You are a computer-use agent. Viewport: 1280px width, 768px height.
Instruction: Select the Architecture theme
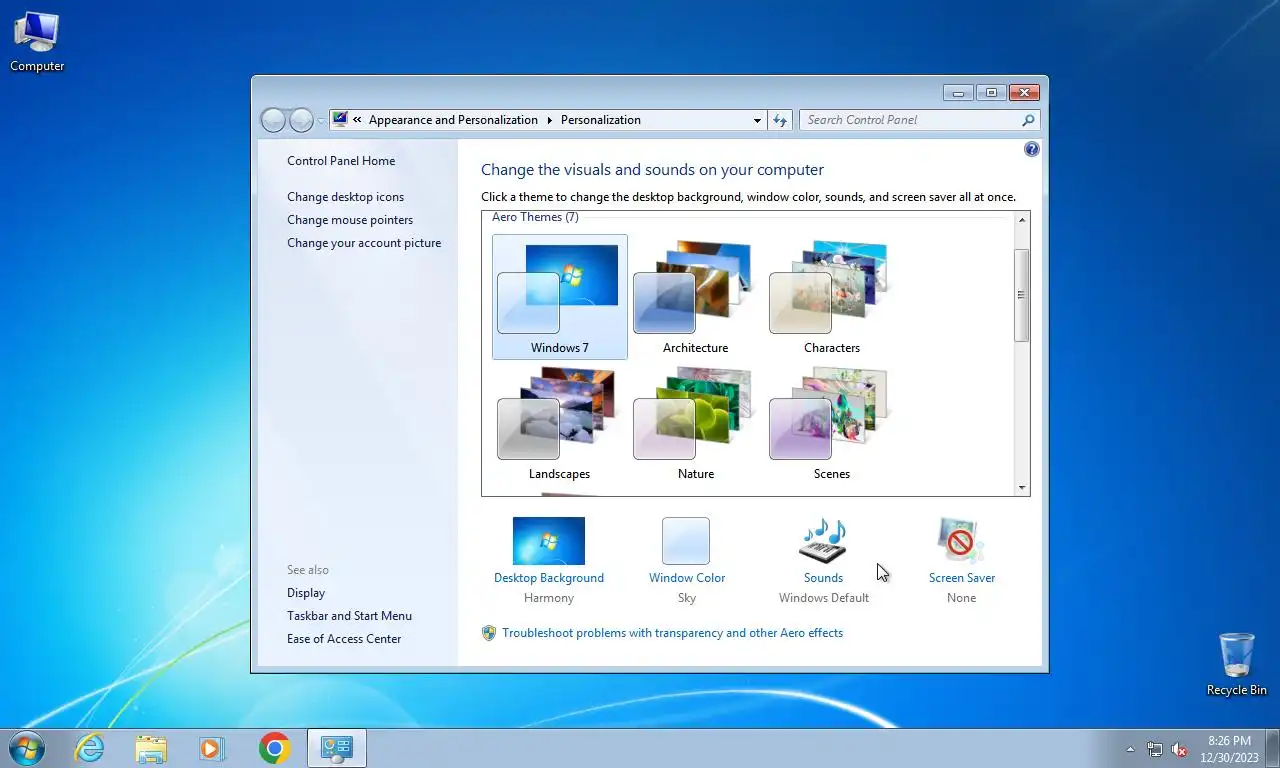pos(696,297)
